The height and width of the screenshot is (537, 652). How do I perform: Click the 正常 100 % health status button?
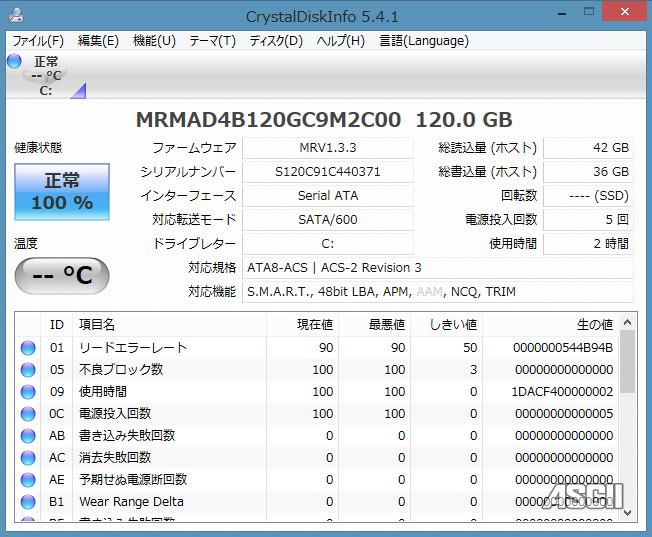[x=62, y=191]
